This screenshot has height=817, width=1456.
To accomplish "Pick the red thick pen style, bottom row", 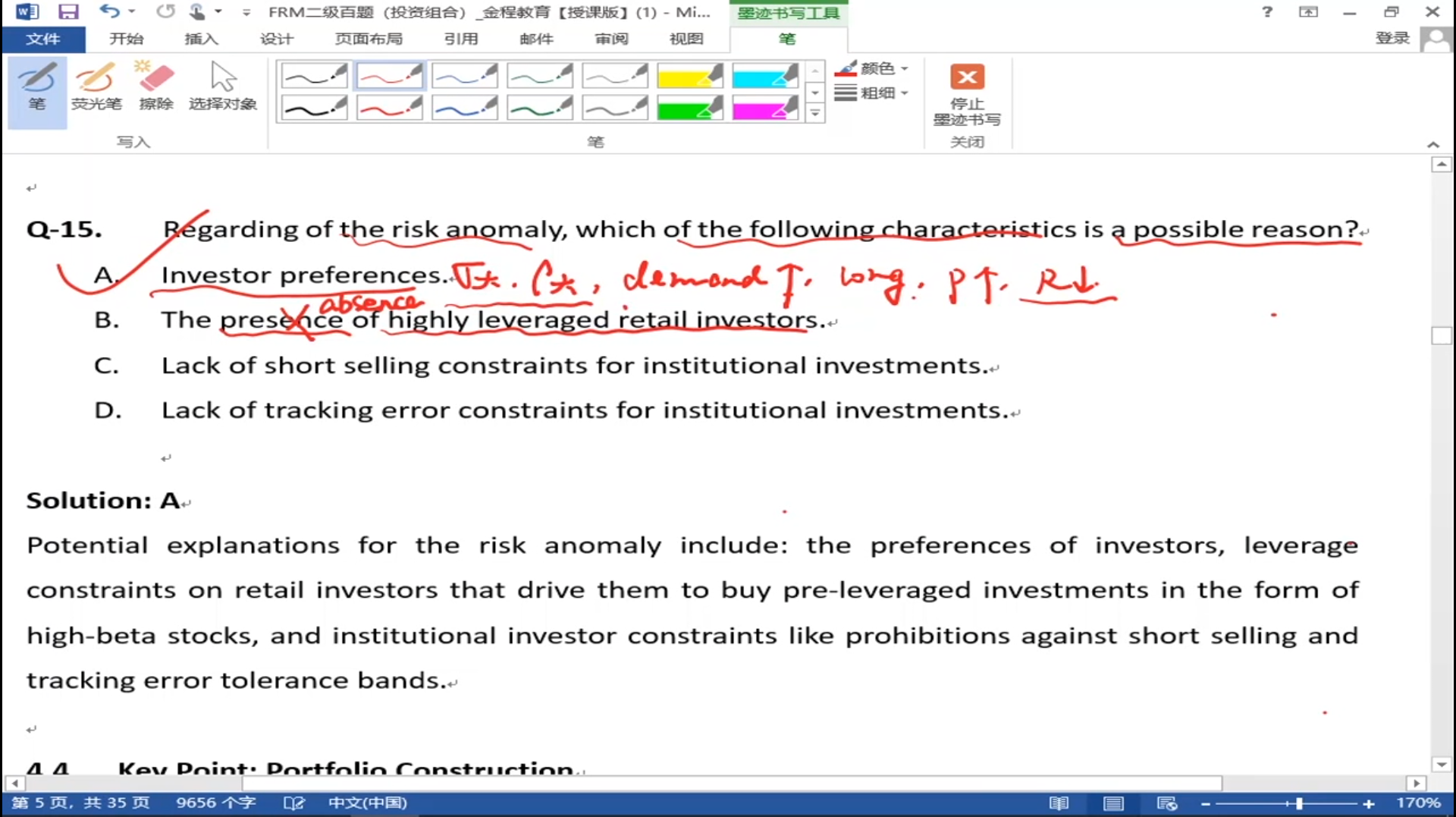I will tap(389, 108).
